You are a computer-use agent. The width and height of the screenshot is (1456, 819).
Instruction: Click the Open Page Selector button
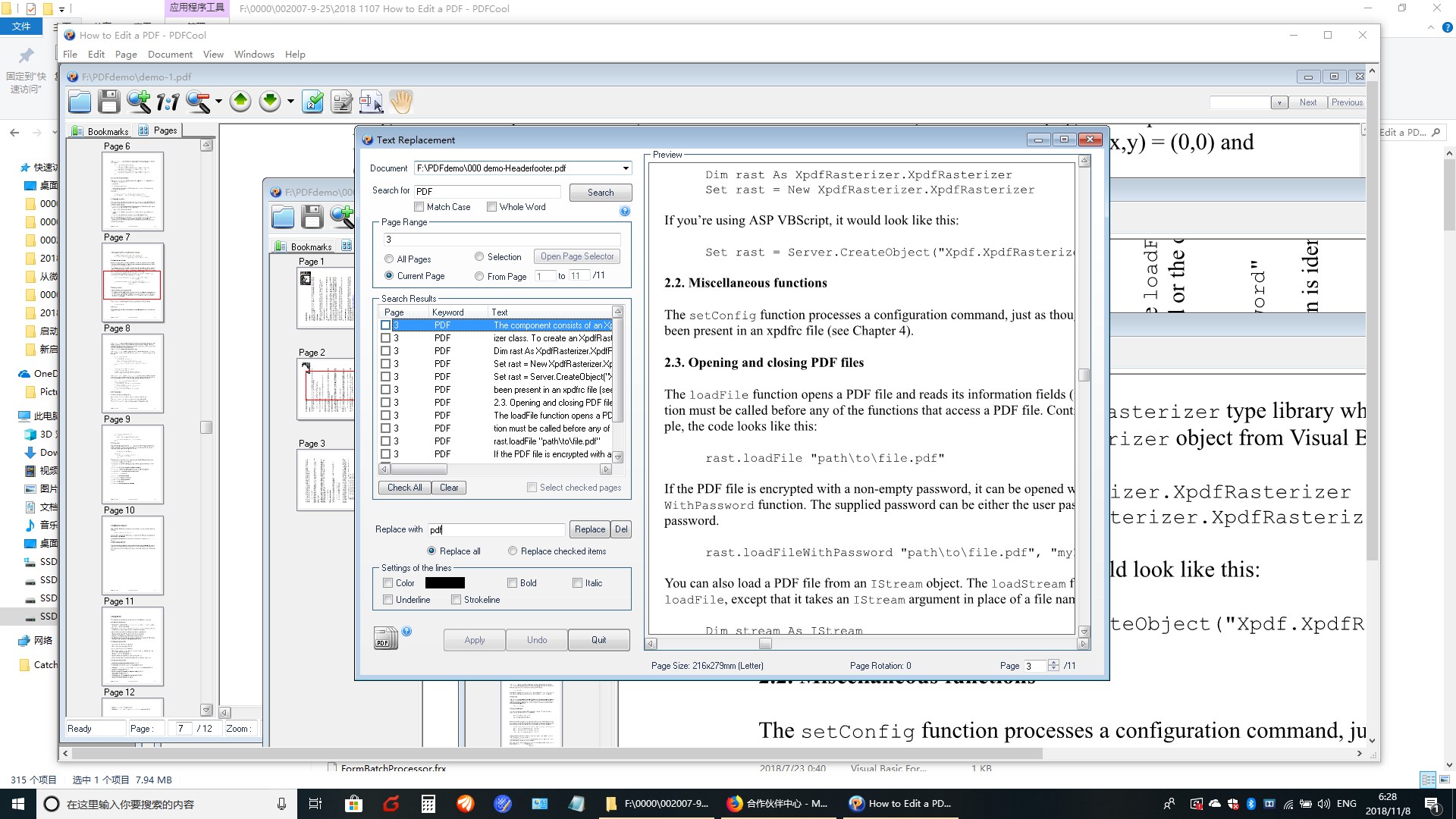click(576, 257)
